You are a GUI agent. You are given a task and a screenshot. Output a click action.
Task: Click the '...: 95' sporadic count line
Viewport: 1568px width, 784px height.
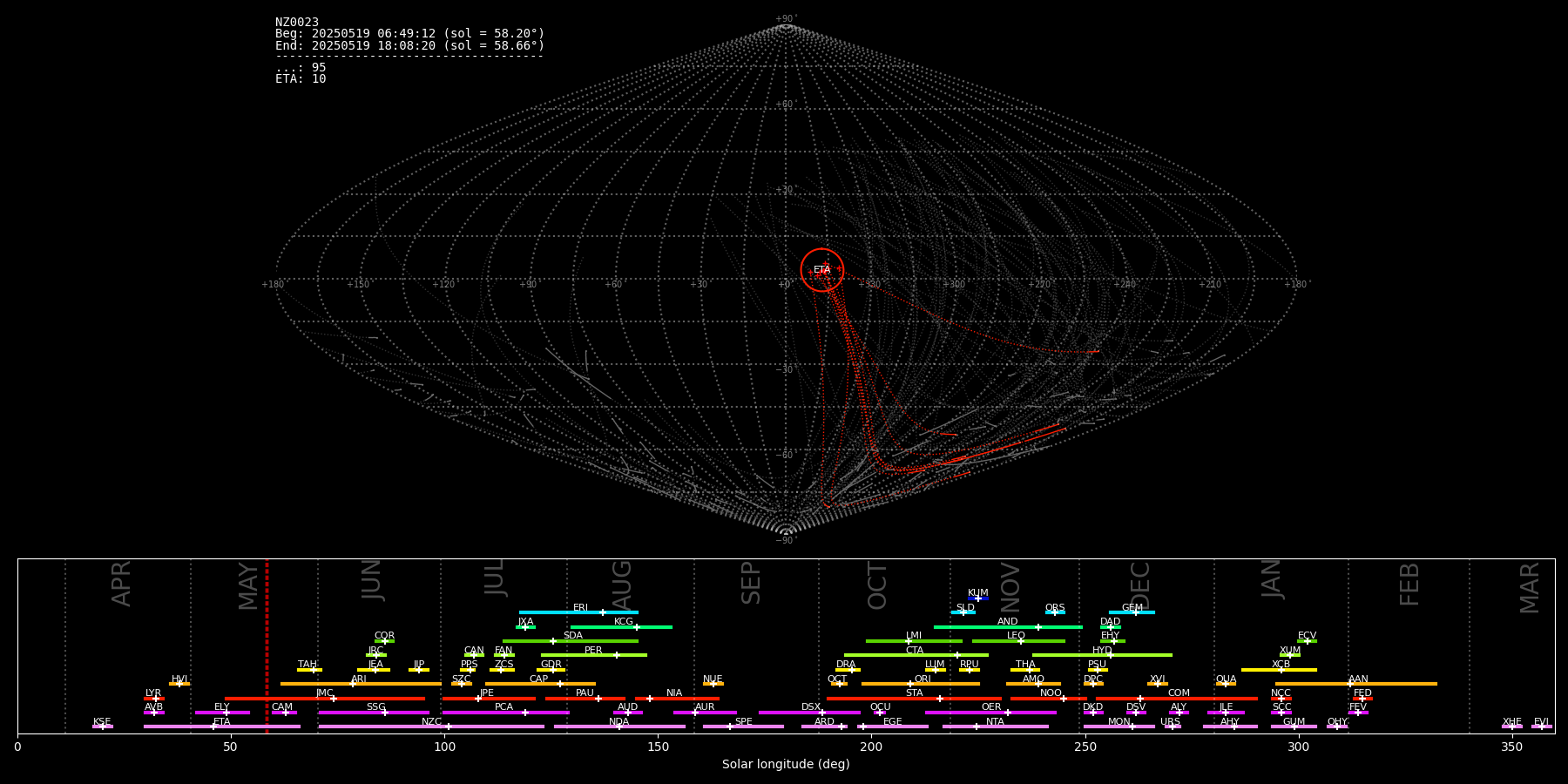[x=301, y=67]
